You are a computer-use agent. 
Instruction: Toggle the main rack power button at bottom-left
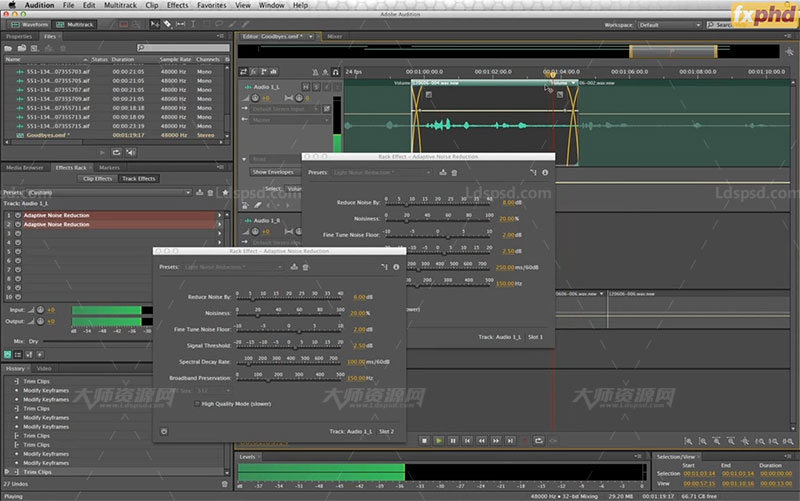tap(8, 354)
